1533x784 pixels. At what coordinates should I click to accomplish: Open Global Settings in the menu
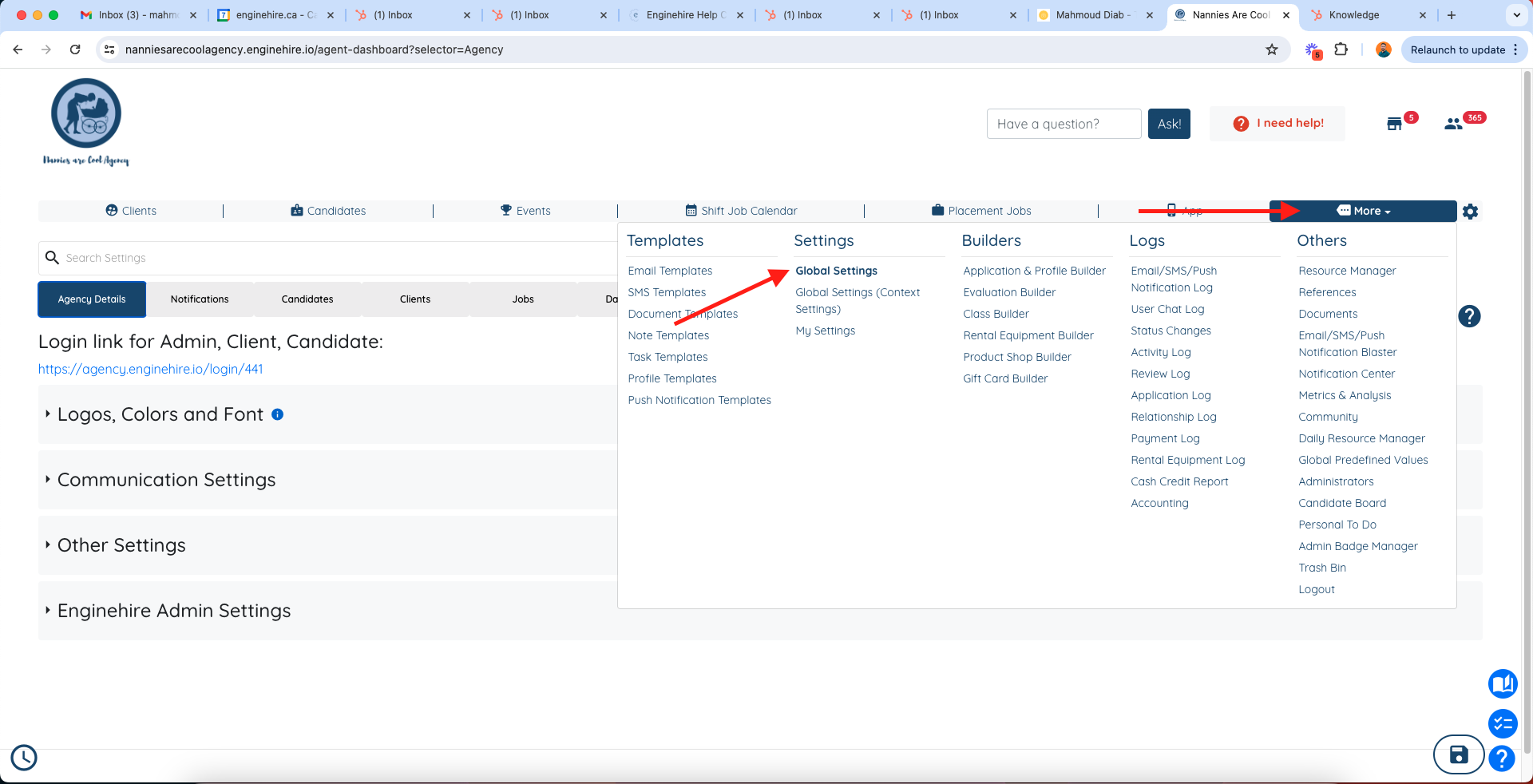point(836,271)
